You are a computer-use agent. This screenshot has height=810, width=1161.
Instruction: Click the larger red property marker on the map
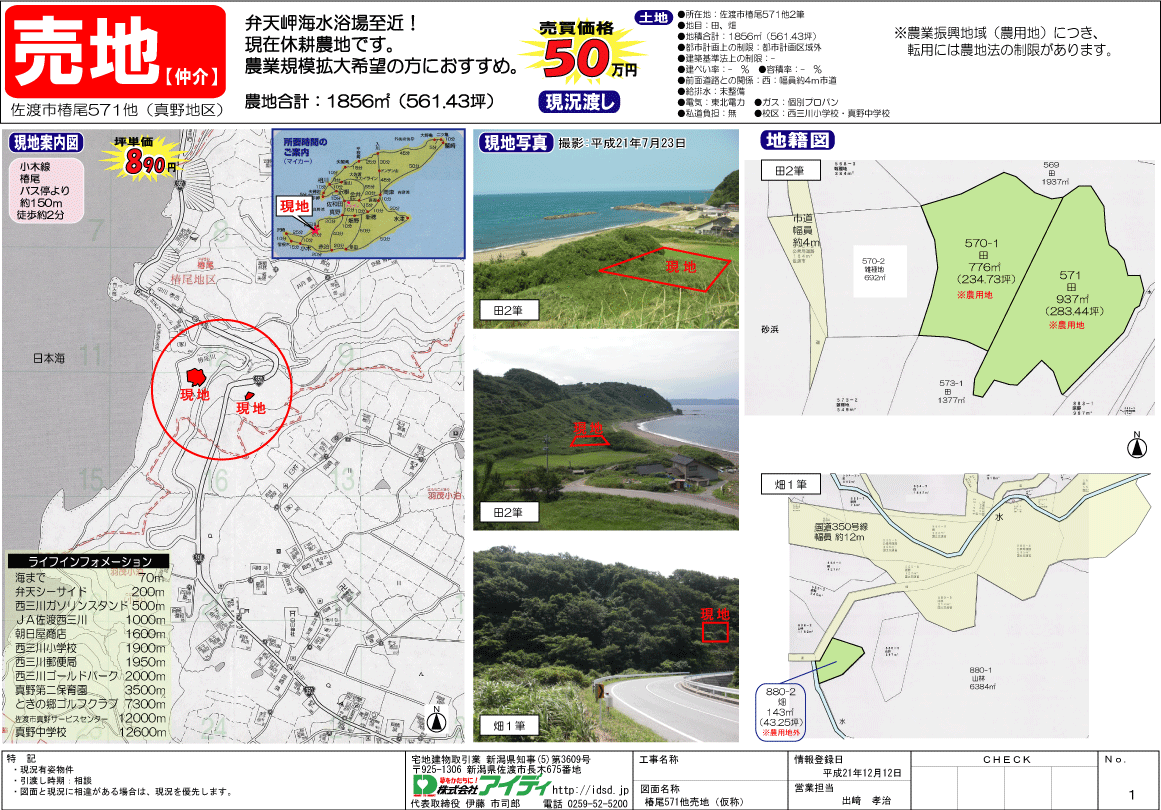(194, 376)
